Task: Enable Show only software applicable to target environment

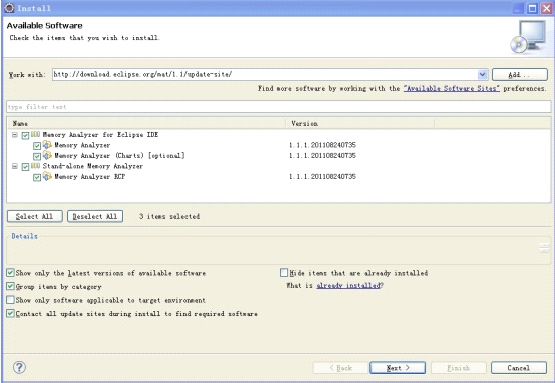Action: click(10, 300)
